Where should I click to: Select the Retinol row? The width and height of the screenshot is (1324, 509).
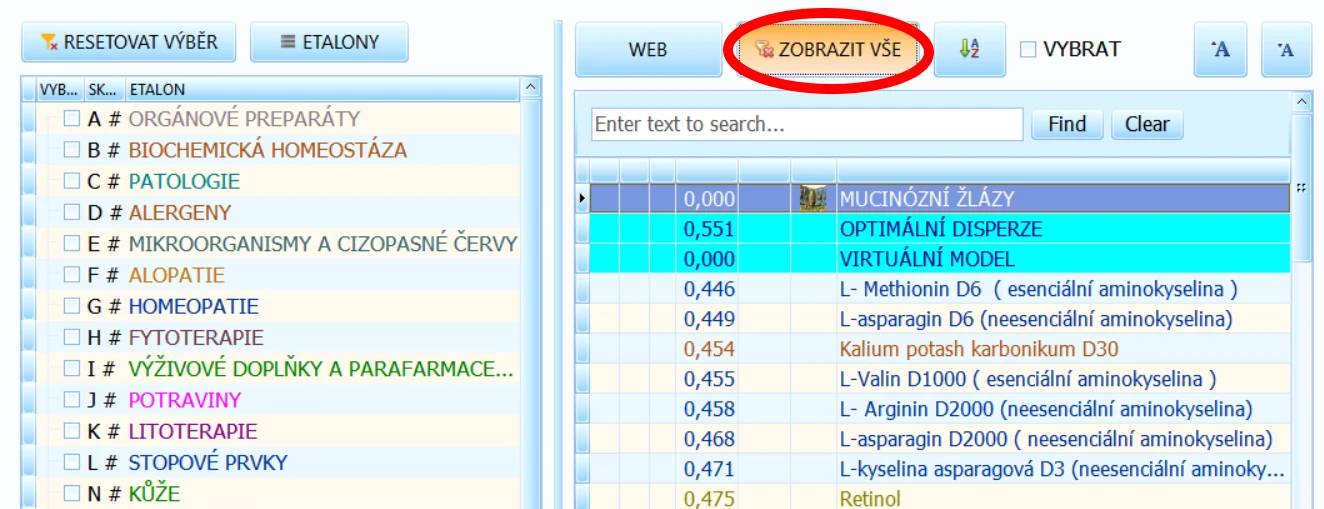940,497
